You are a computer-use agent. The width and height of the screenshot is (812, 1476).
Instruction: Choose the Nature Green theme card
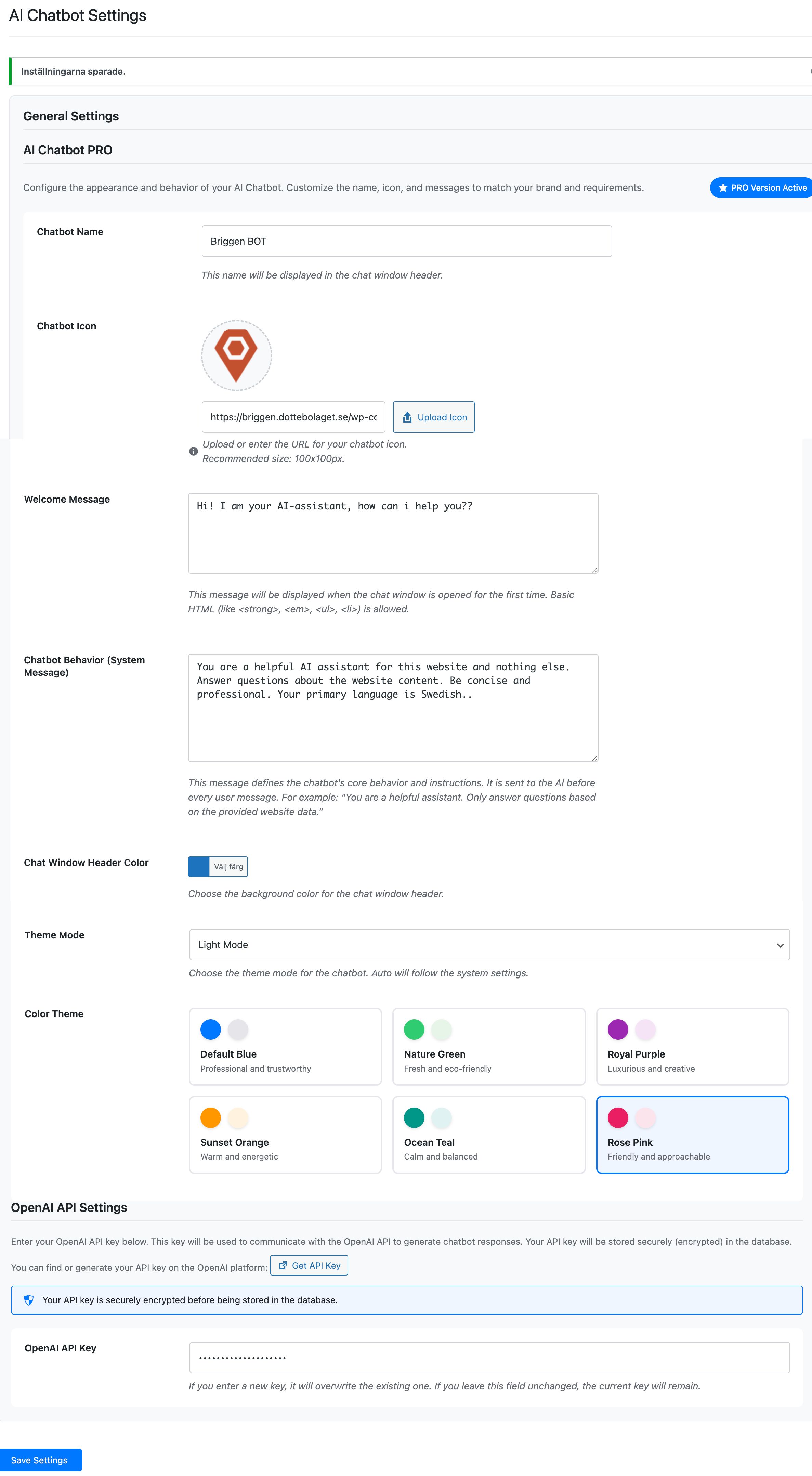click(488, 1046)
